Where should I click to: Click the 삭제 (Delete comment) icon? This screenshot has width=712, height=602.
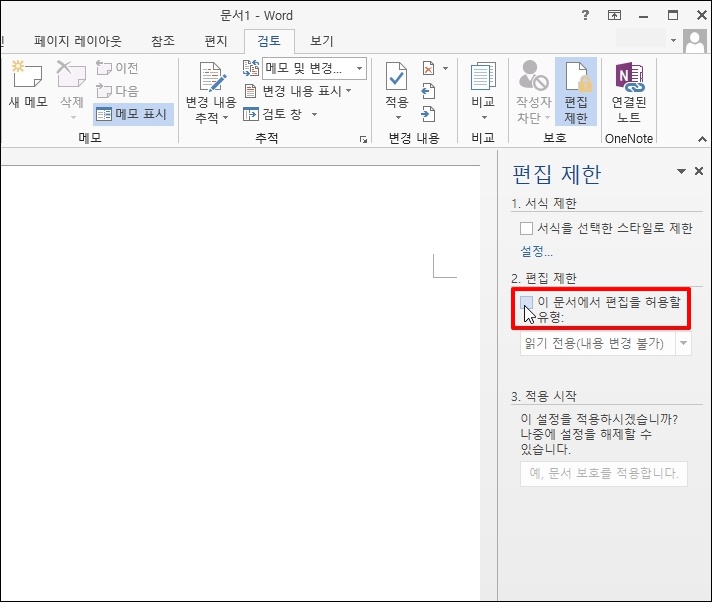pos(71,74)
